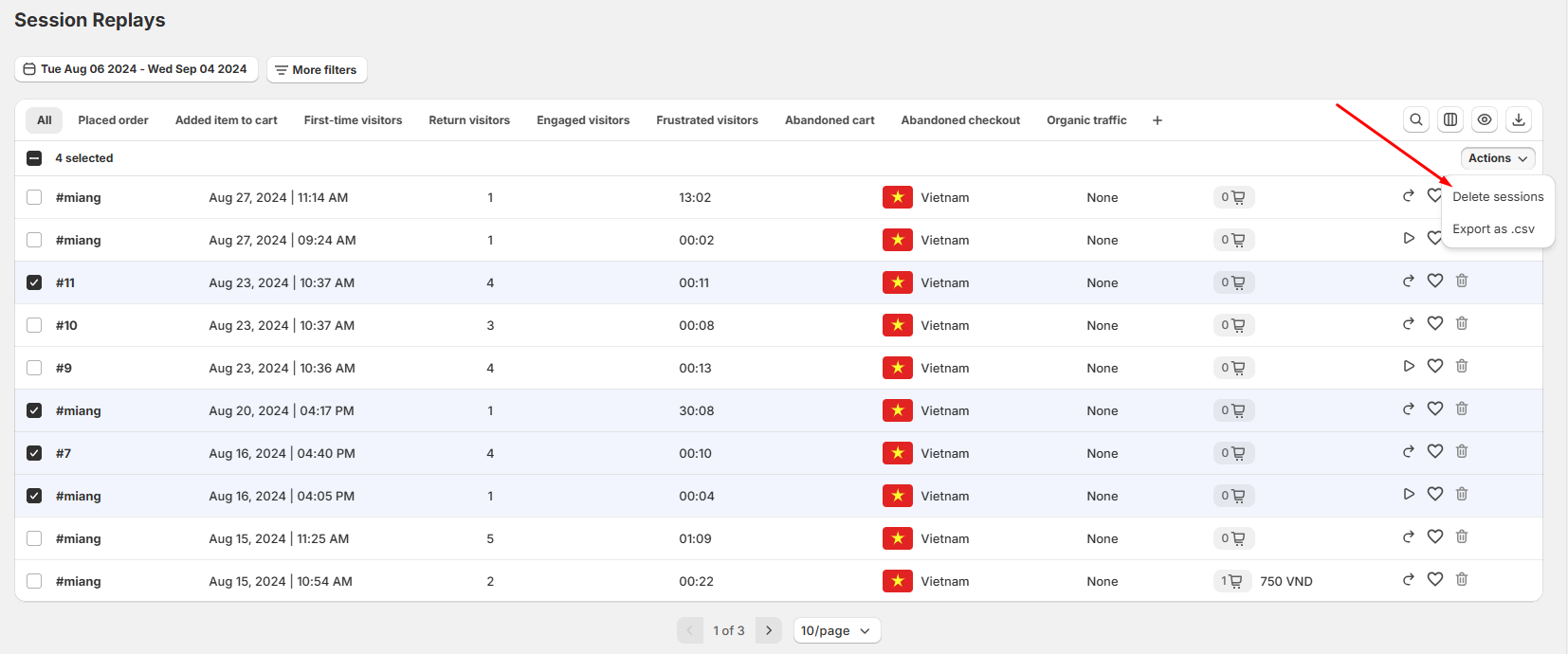The height and width of the screenshot is (654, 1568).
Task: Expand the Actions dropdown
Action: (x=1498, y=158)
